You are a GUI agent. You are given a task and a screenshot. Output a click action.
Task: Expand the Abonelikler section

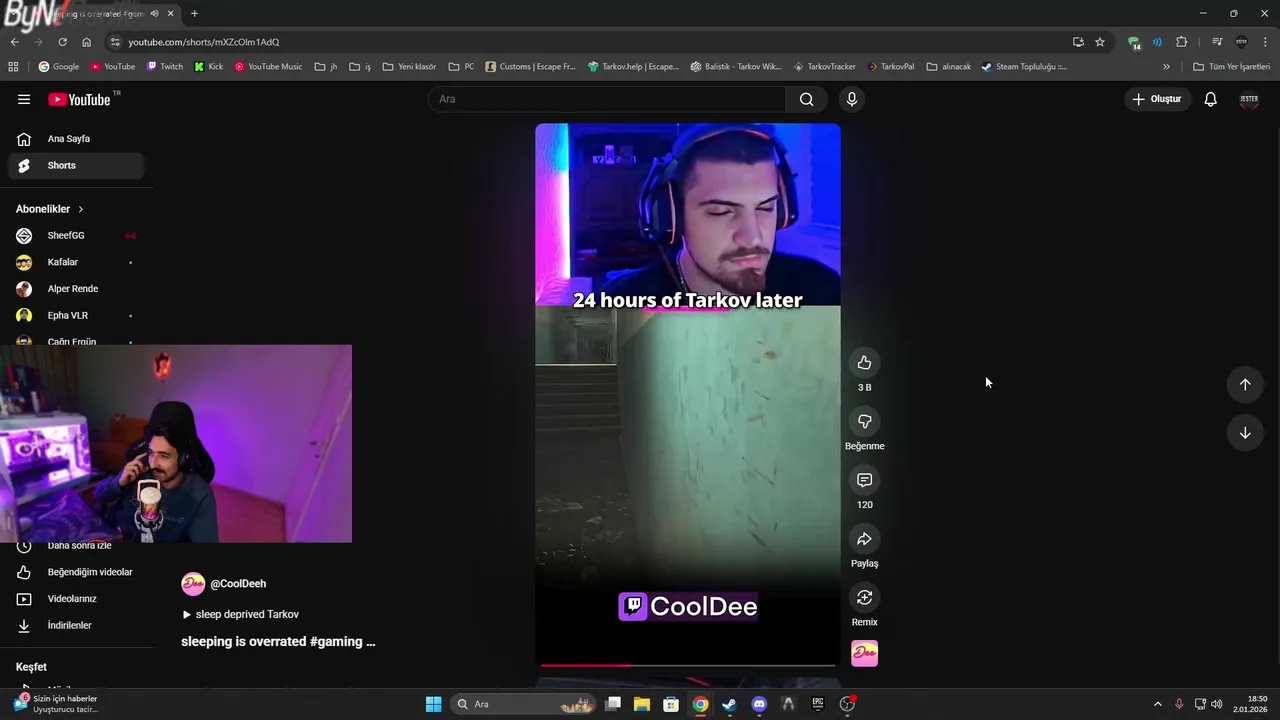pyautogui.click(x=50, y=209)
